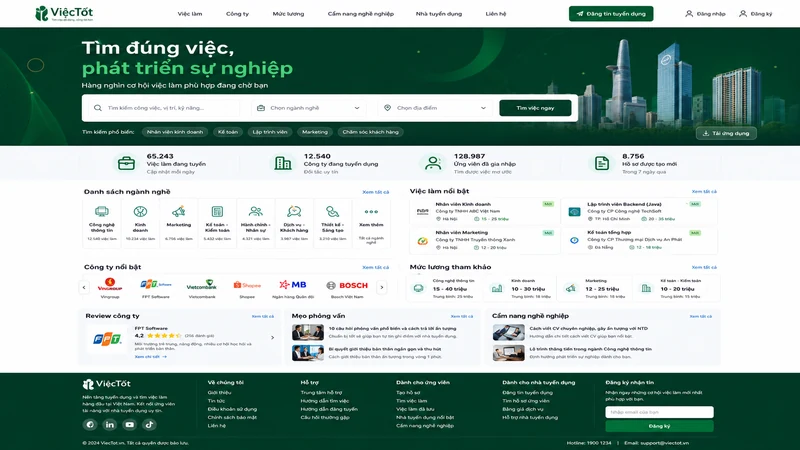Select Shopee company logo
The image size is (800, 450).
click(x=247, y=285)
